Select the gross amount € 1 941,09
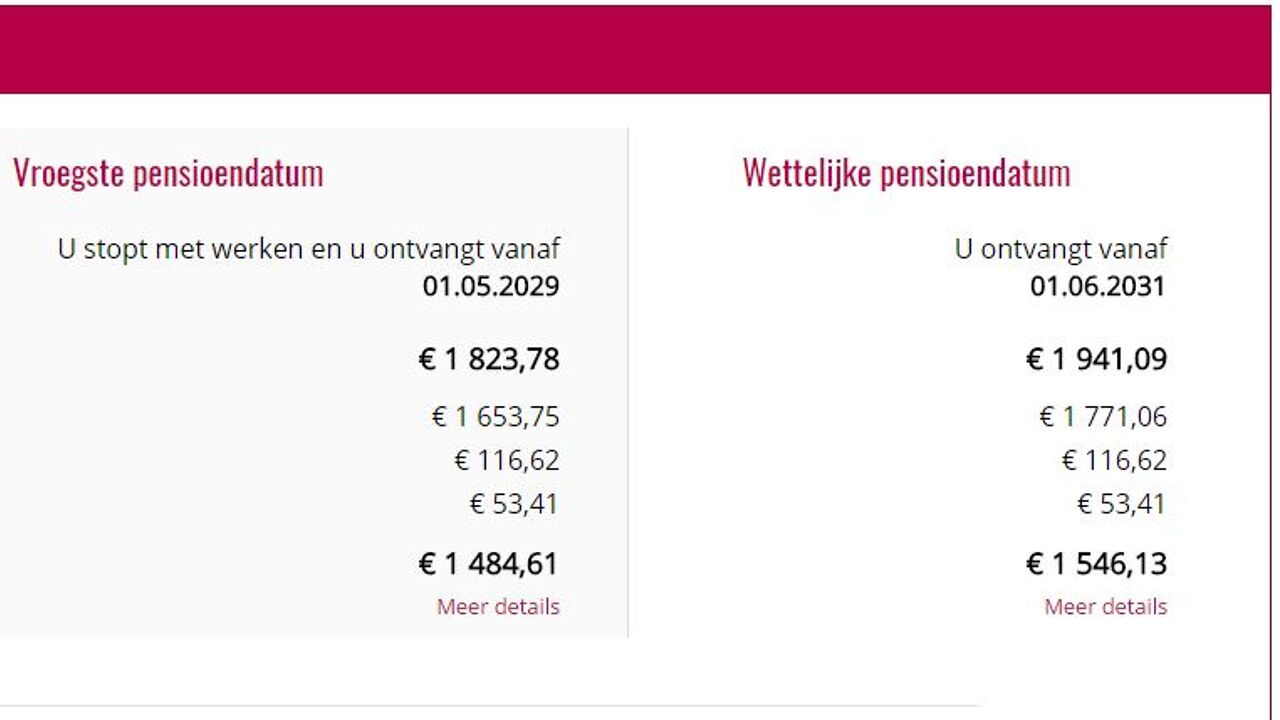This screenshot has height=720, width=1280. 1097,358
